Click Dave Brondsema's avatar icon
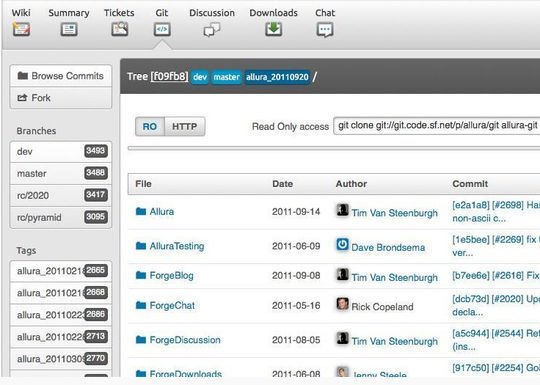 [342, 244]
